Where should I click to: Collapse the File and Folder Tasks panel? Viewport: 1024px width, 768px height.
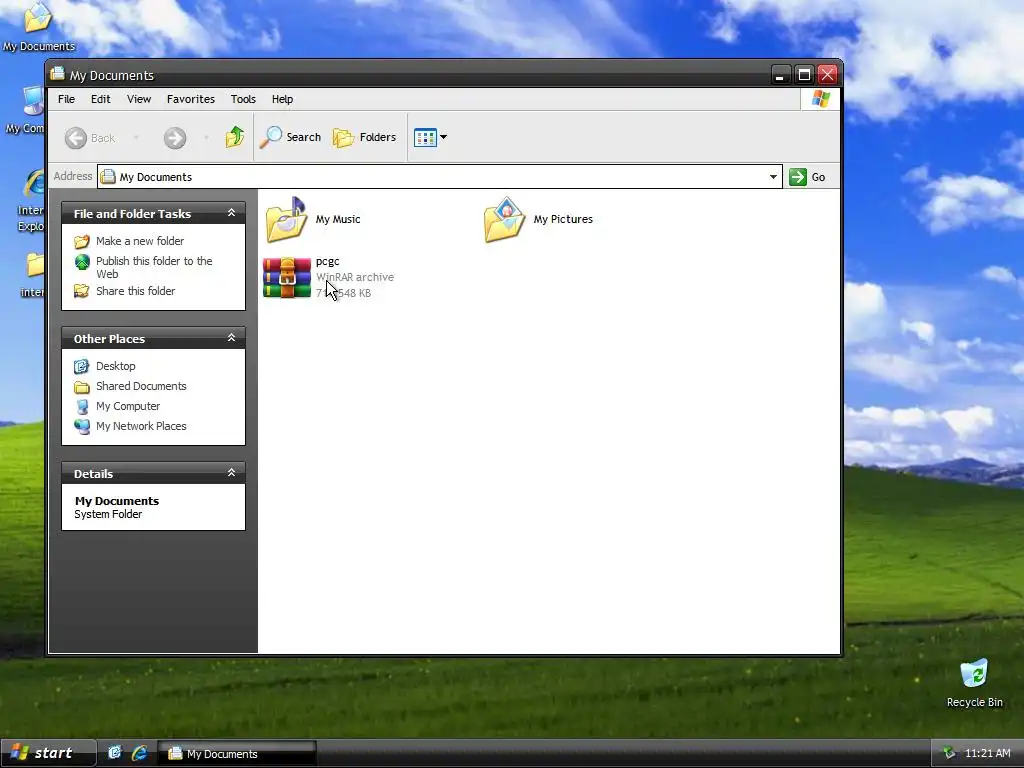pyautogui.click(x=231, y=213)
